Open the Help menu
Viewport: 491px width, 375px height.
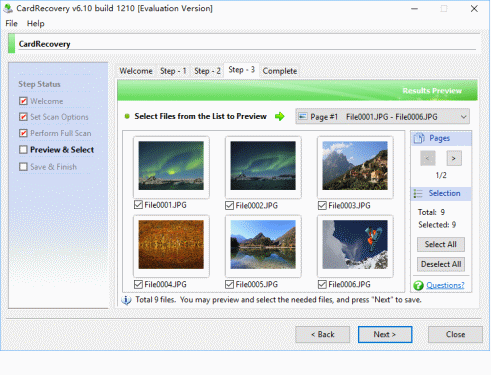[35, 24]
